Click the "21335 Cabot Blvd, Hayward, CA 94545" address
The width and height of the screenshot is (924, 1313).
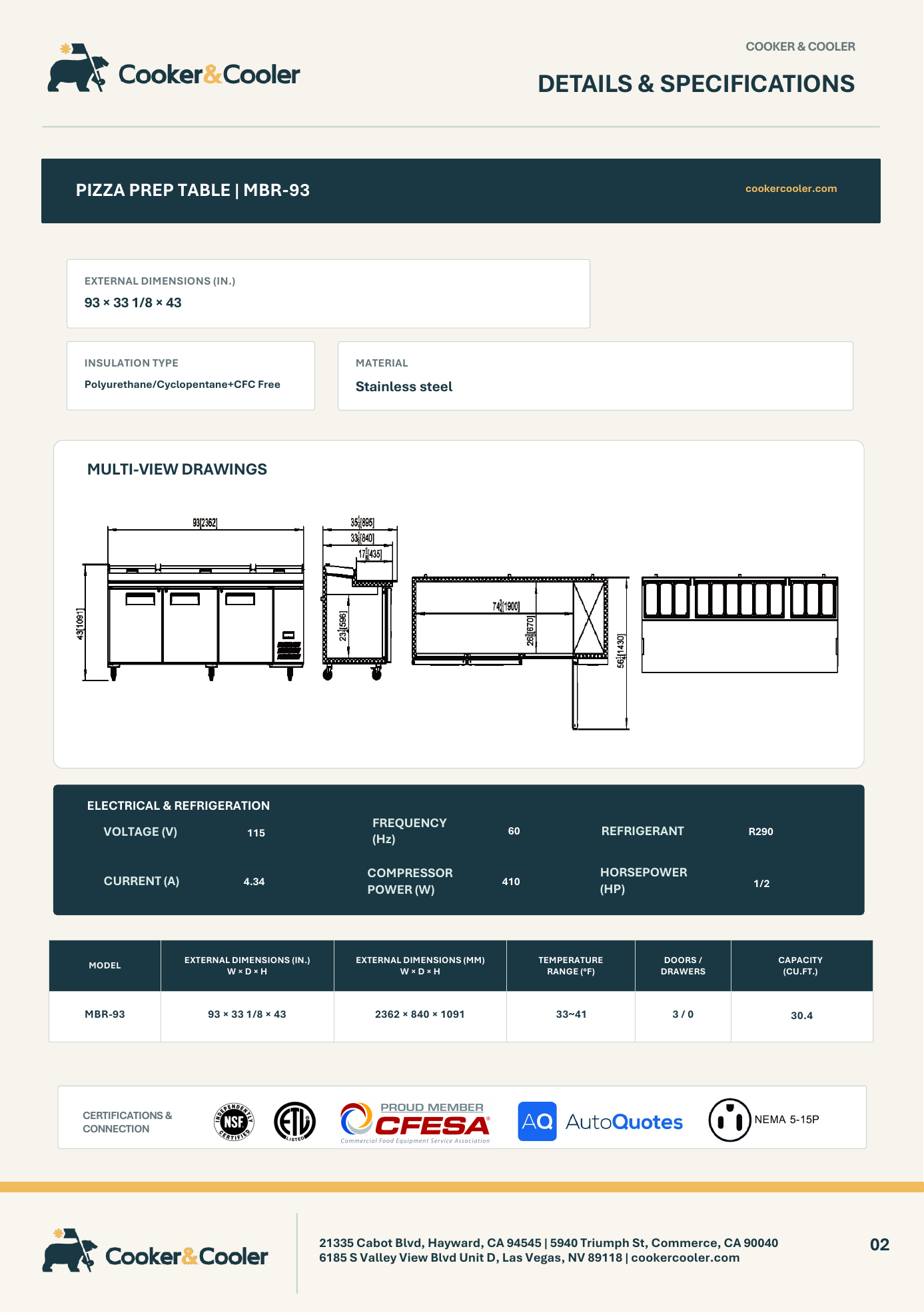(x=430, y=1243)
